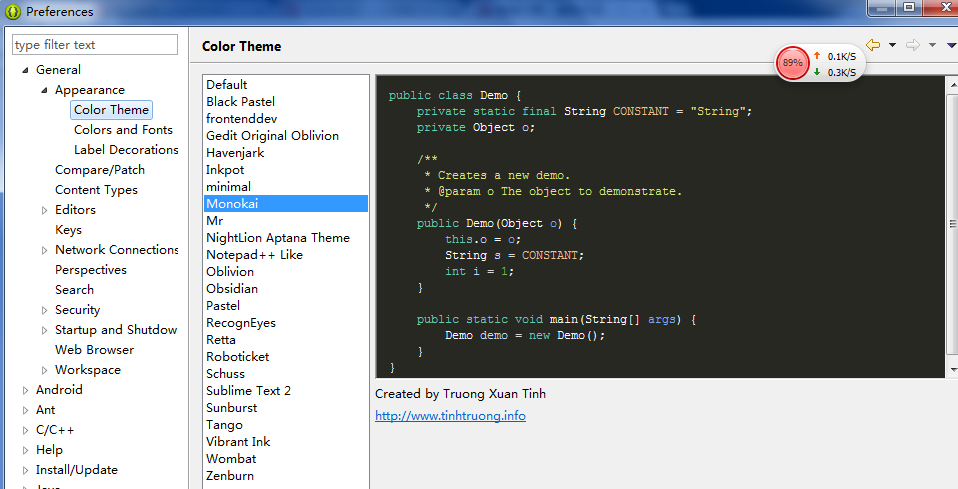958x489 pixels.
Task: Expand the Install/Update tree node
Action: [x=25, y=470]
